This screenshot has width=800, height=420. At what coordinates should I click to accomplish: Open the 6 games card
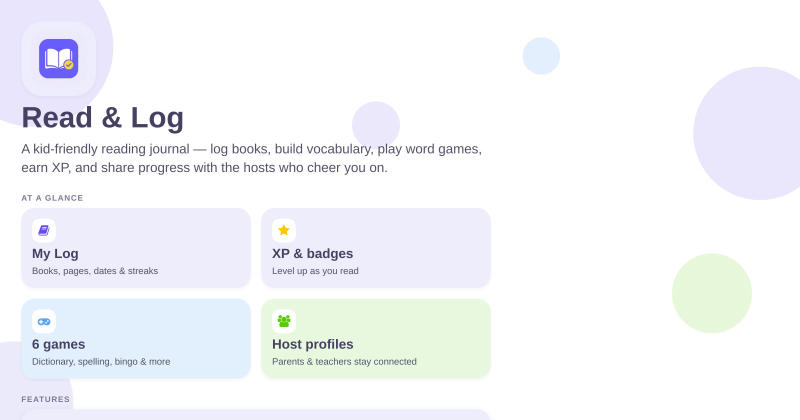(x=136, y=338)
